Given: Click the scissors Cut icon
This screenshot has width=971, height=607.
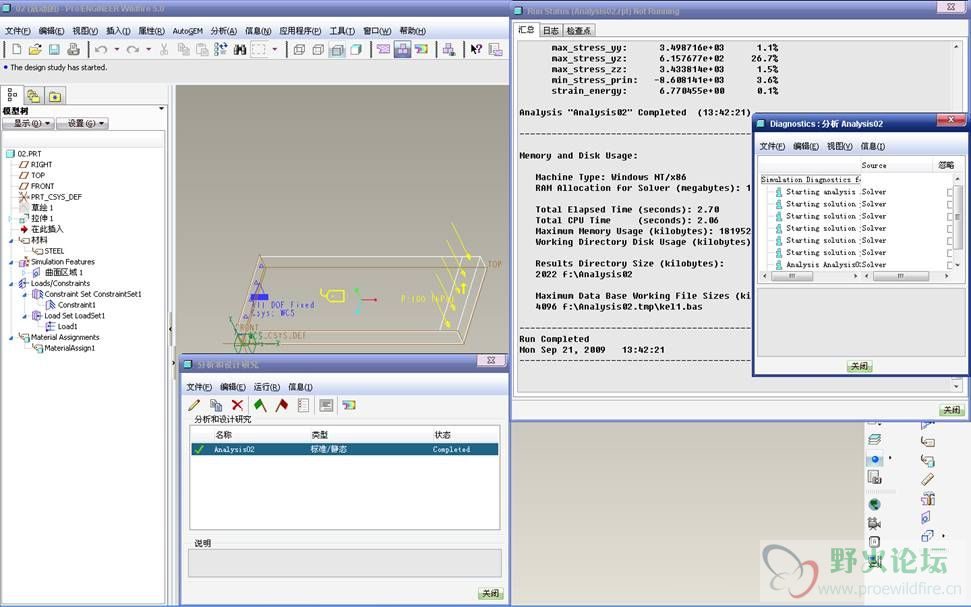Looking at the screenshot, I should (164, 49).
